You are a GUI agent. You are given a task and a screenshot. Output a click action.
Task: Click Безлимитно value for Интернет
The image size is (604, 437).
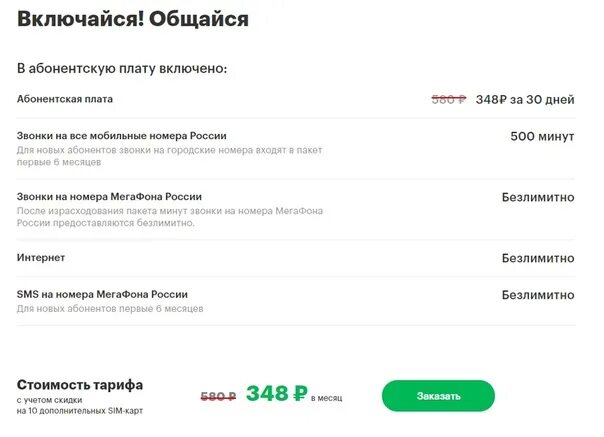pyautogui.click(x=538, y=258)
